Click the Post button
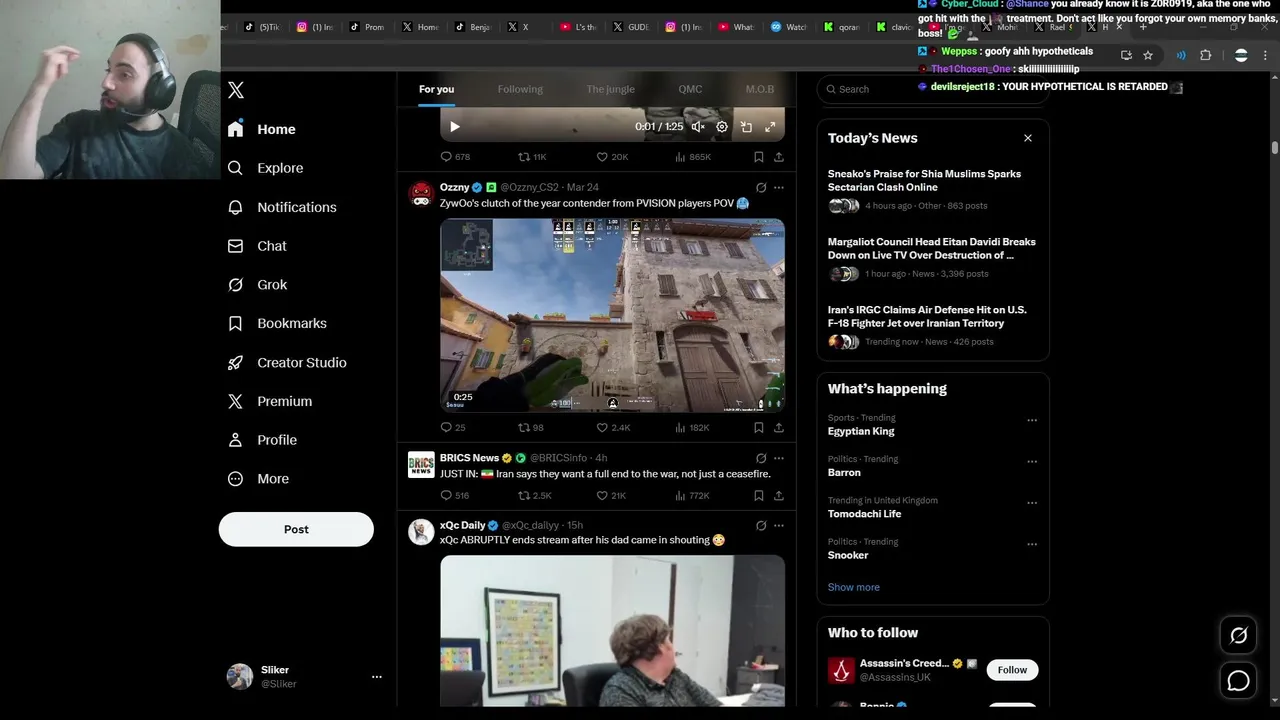Image resolution: width=1280 pixels, height=720 pixels. [x=296, y=529]
